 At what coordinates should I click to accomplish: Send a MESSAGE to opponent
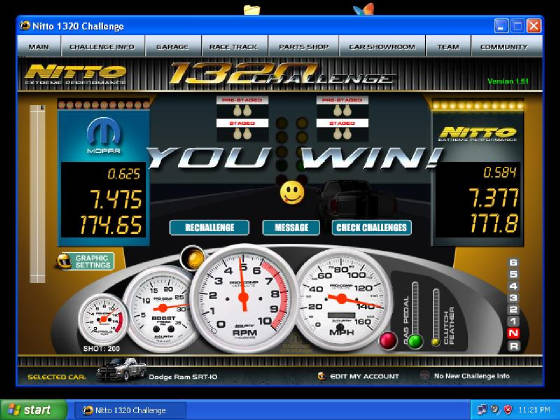coord(291,228)
